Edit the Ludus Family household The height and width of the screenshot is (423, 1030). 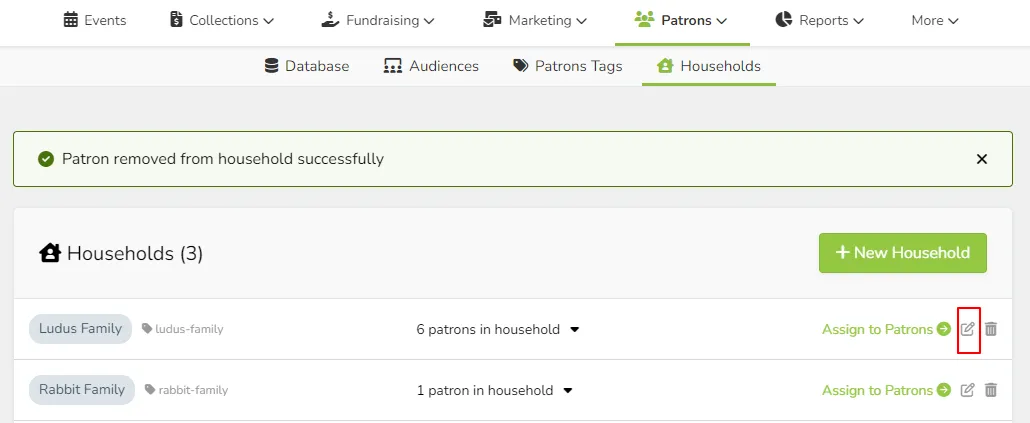pyautogui.click(x=967, y=329)
